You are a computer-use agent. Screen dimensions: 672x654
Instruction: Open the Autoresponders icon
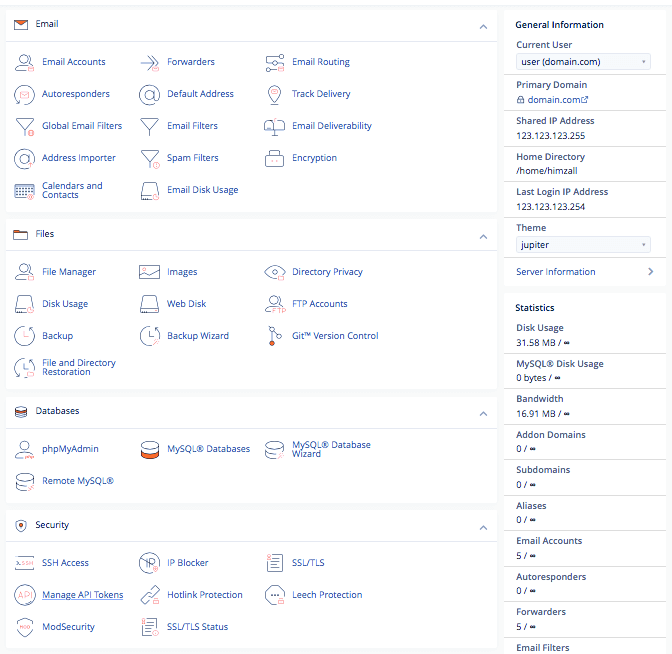tap(25, 94)
